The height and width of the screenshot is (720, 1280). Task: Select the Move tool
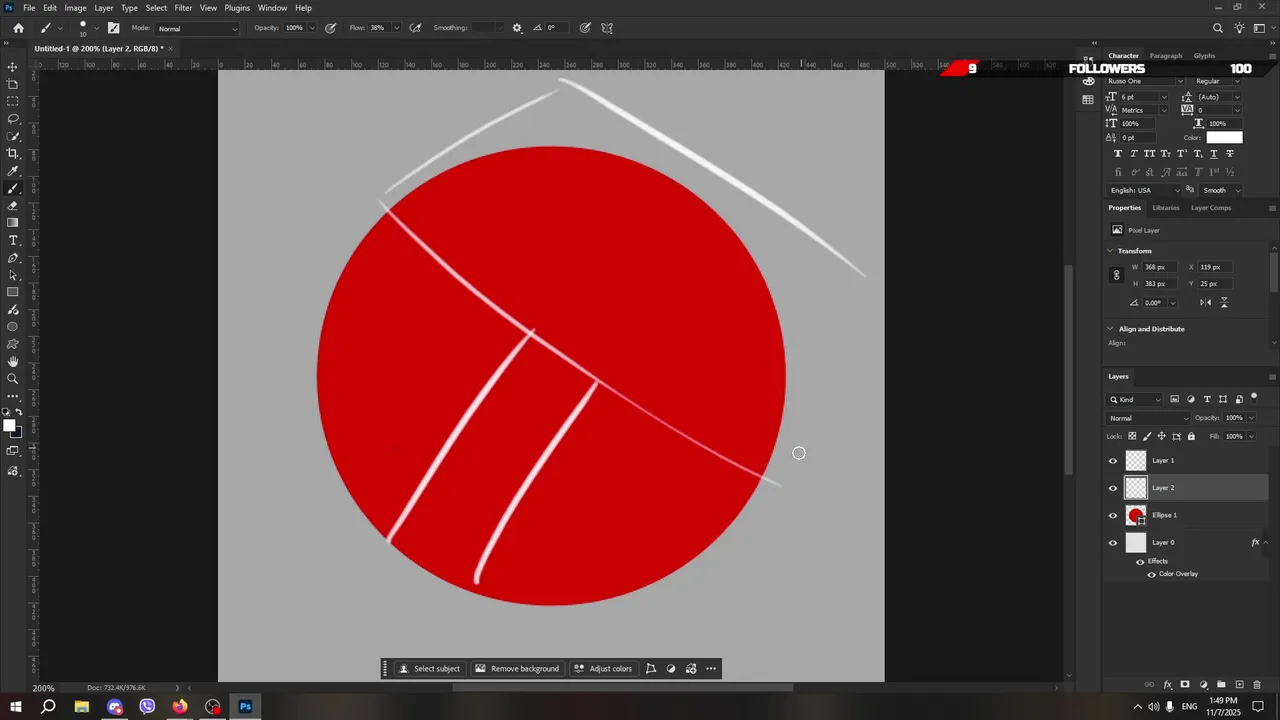click(x=13, y=67)
